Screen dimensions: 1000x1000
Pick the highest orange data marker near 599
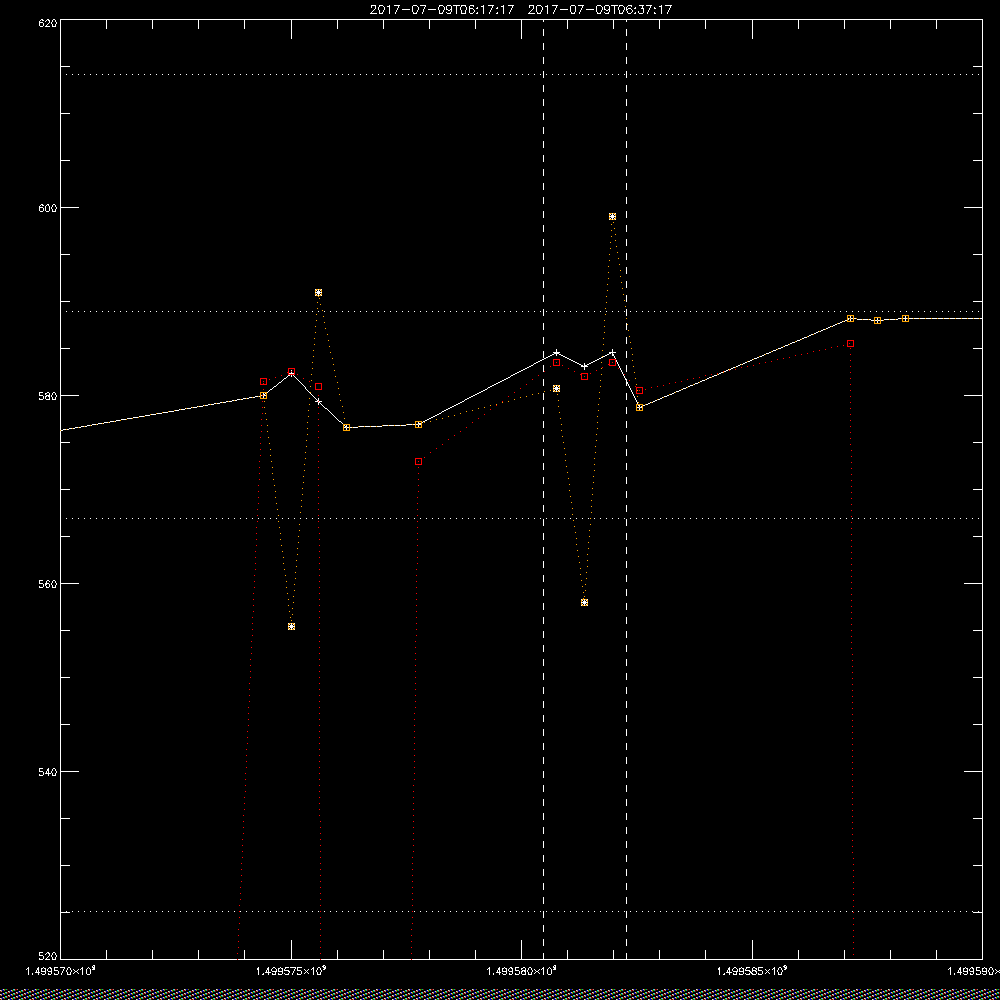[x=612, y=217]
